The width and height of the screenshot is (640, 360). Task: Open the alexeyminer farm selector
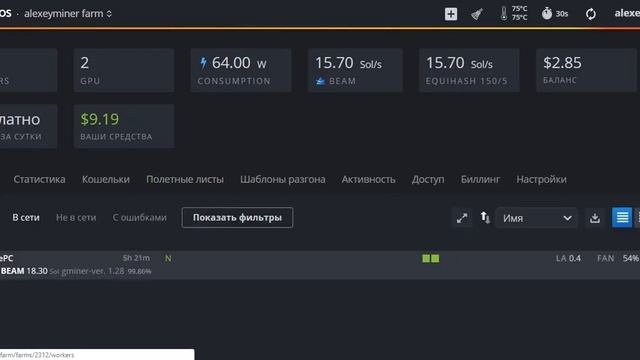[68, 13]
